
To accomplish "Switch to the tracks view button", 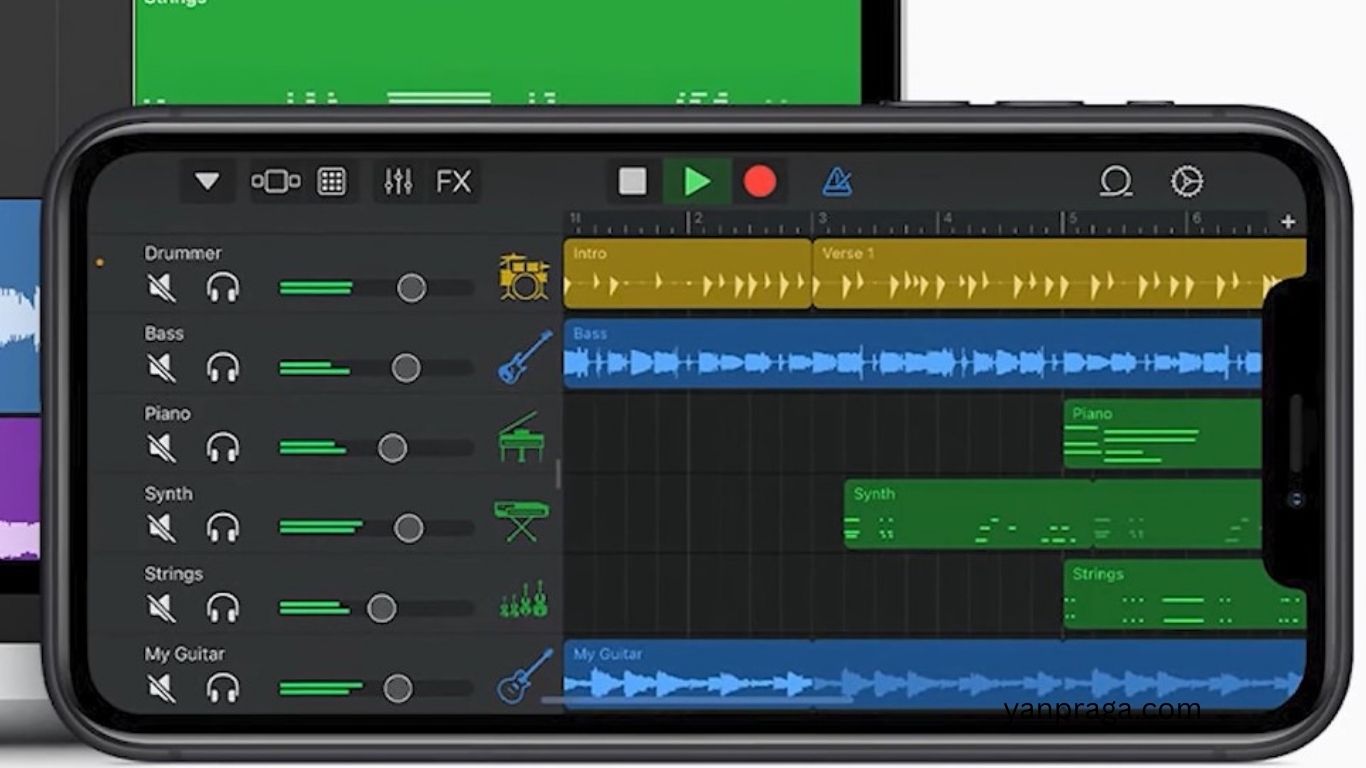I will click(x=276, y=182).
